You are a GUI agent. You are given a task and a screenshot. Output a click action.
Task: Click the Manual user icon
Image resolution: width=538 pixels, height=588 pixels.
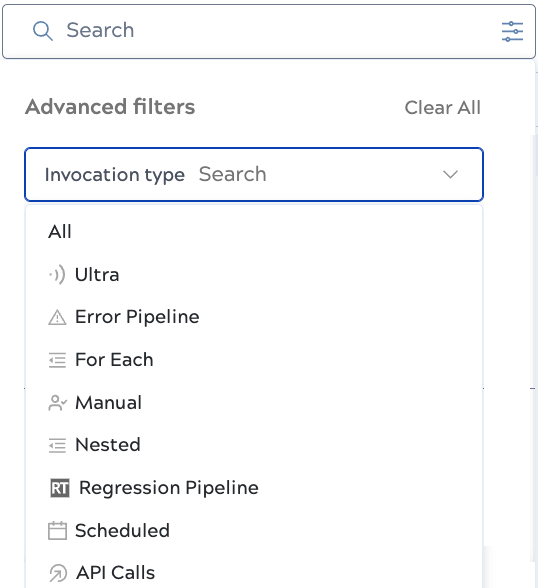[x=57, y=403]
